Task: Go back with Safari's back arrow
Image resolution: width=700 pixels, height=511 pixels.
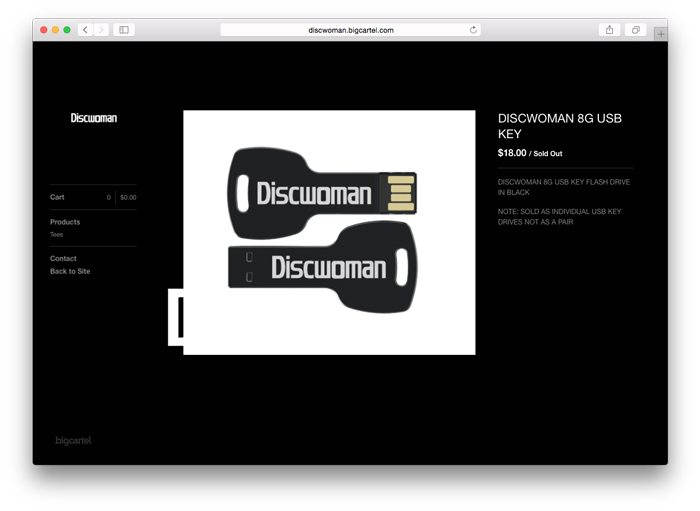Action: click(x=85, y=30)
